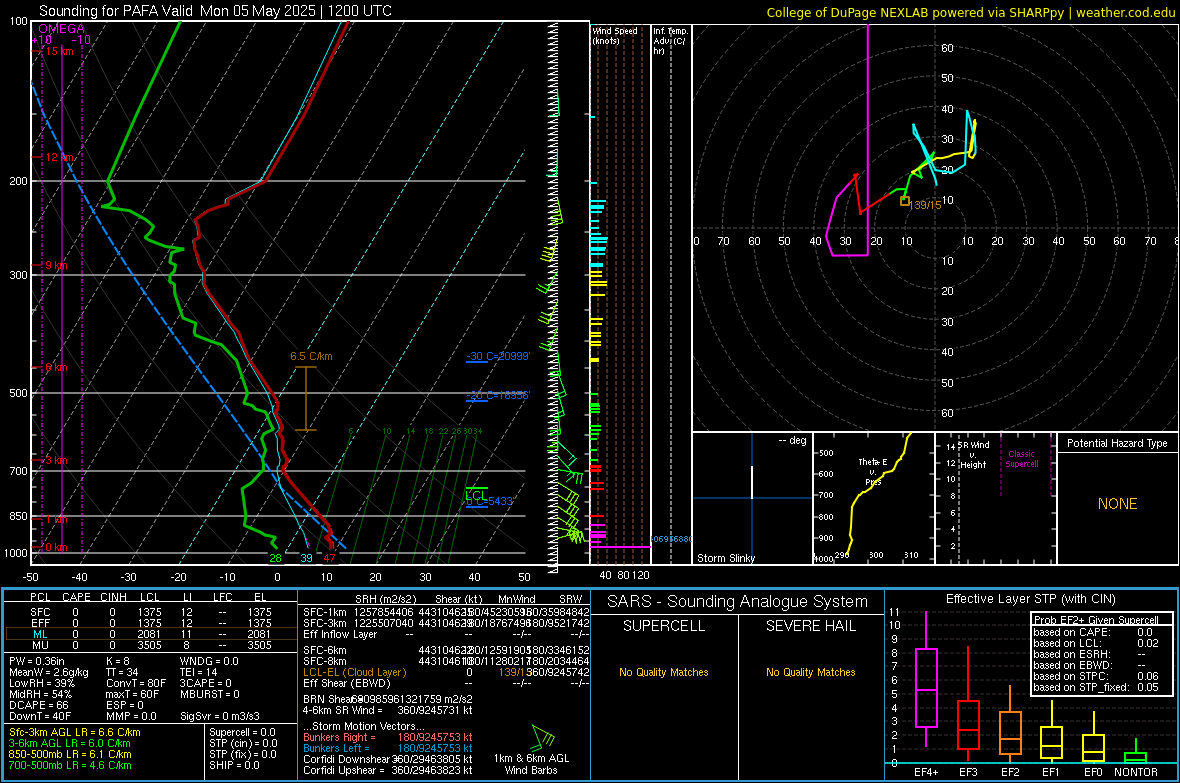Image resolution: width=1180 pixels, height=783 pixels.
Task: Click the SR Wind v. Height inset label
Action: 975,455
